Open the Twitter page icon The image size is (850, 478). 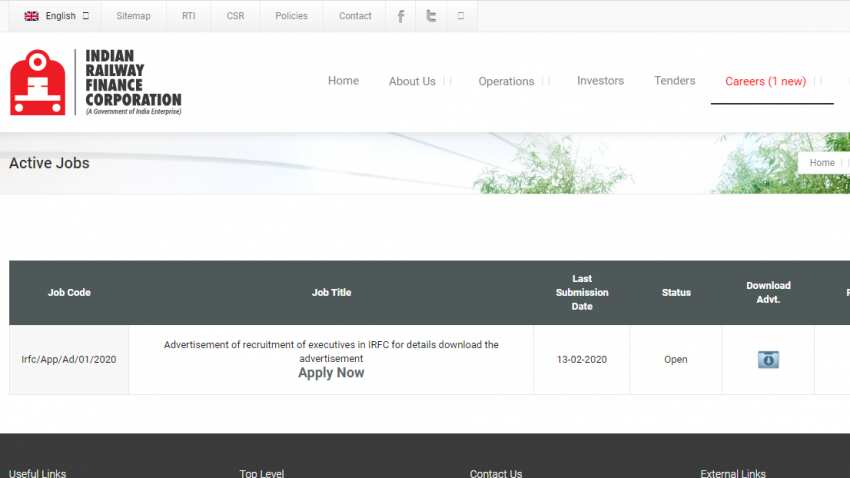tap(431, 16)
